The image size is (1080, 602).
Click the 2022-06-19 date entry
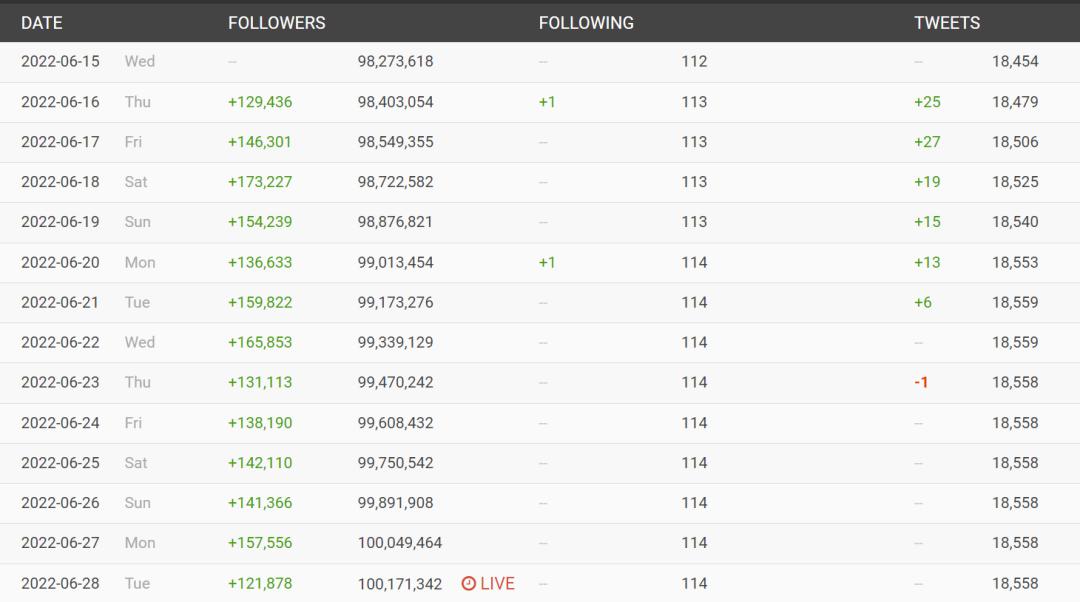[60, 222]
